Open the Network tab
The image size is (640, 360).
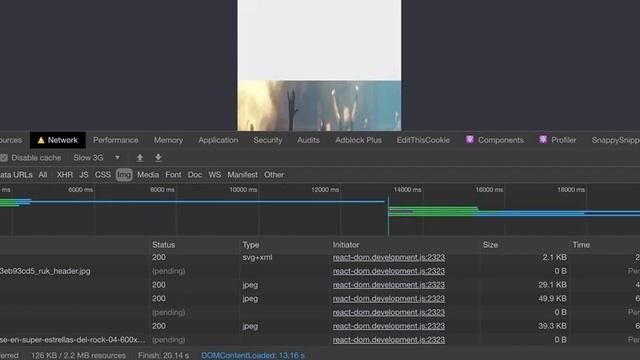click(58, 140)
